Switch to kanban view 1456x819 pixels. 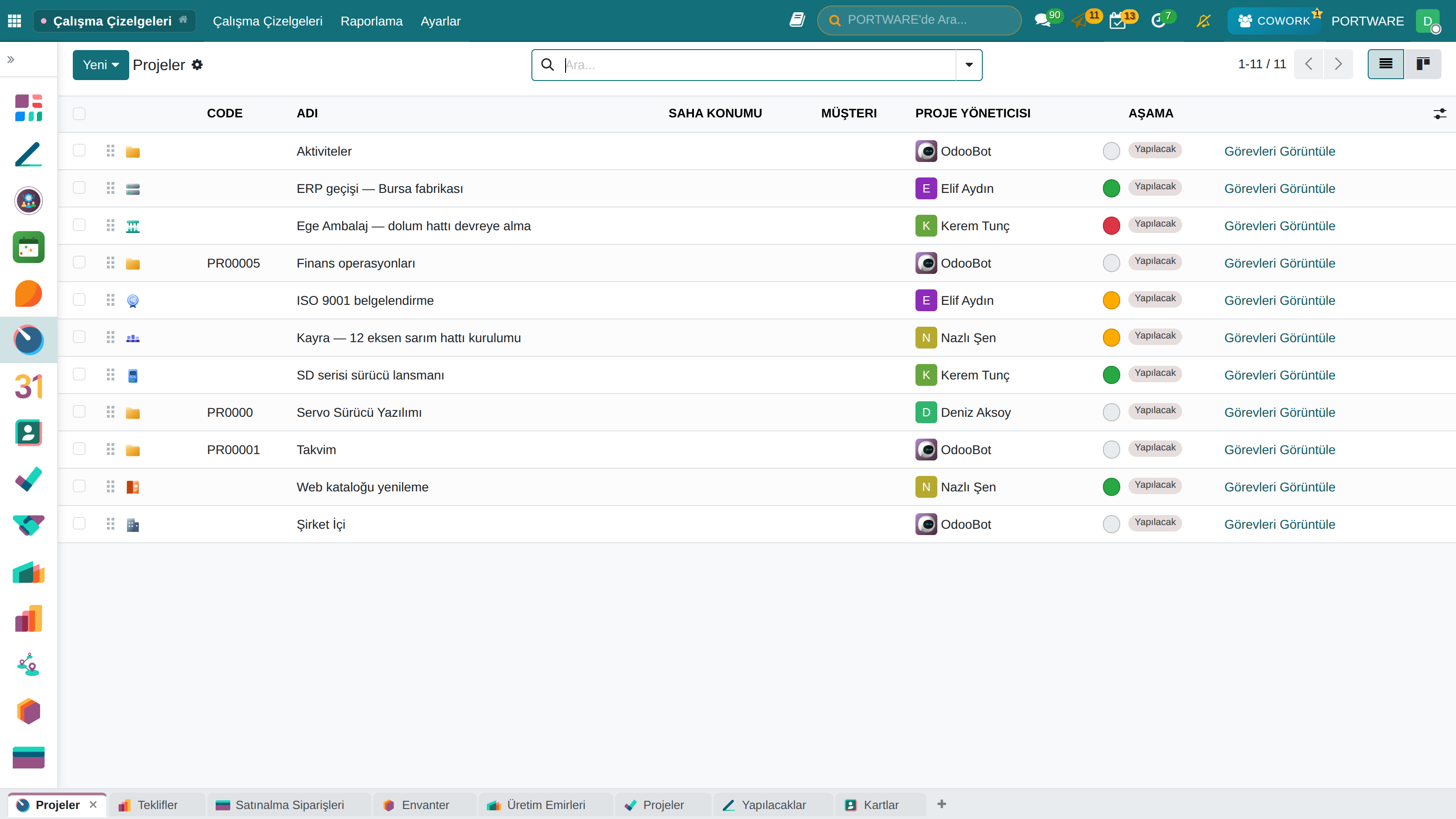[x=1423, y=64]
